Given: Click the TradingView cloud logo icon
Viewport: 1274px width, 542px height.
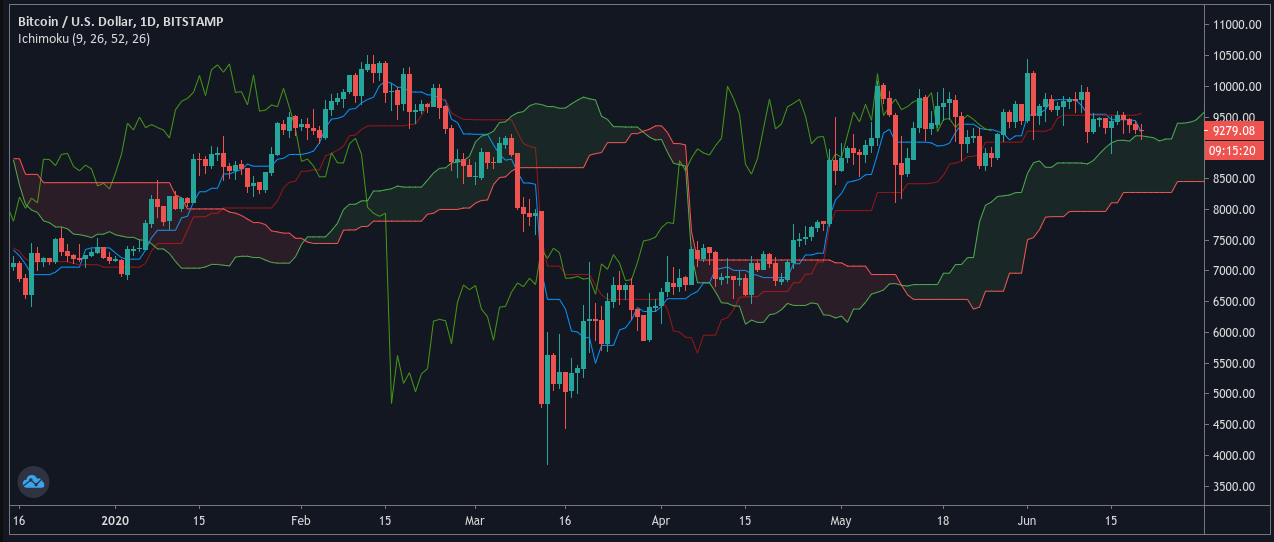Looking at the screenshot, I should coord(34,482).
